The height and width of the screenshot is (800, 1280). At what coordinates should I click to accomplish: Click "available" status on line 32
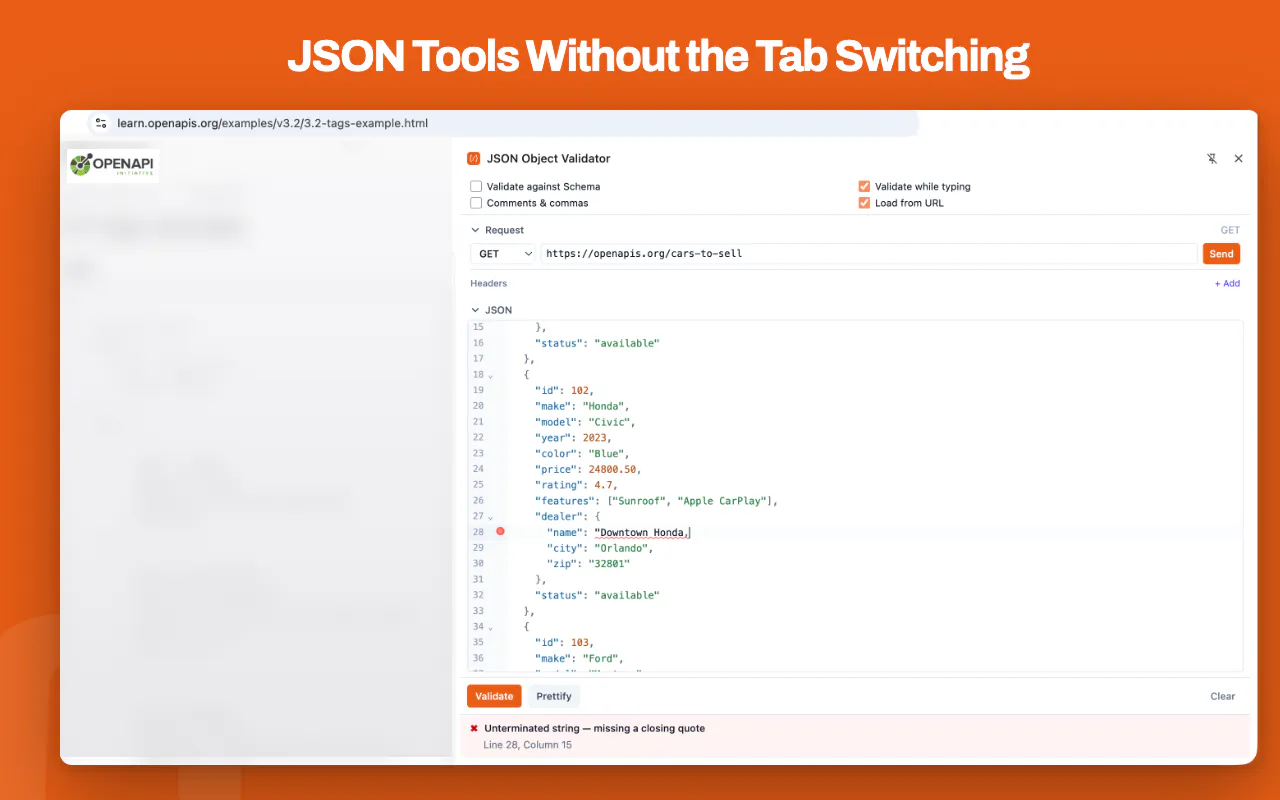626,595
